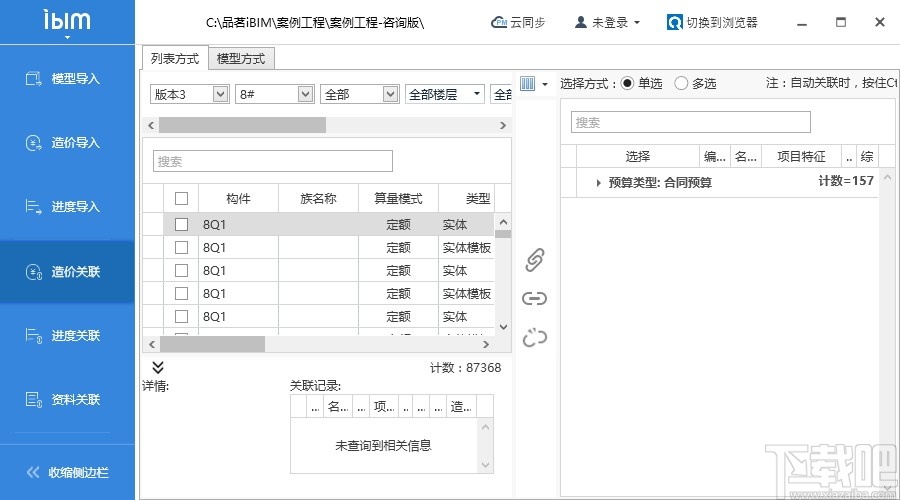Screen dimensions: 900x500
Task: Click the 关联记录 table scroll down arrow
Action: click(x=486, y=466)
